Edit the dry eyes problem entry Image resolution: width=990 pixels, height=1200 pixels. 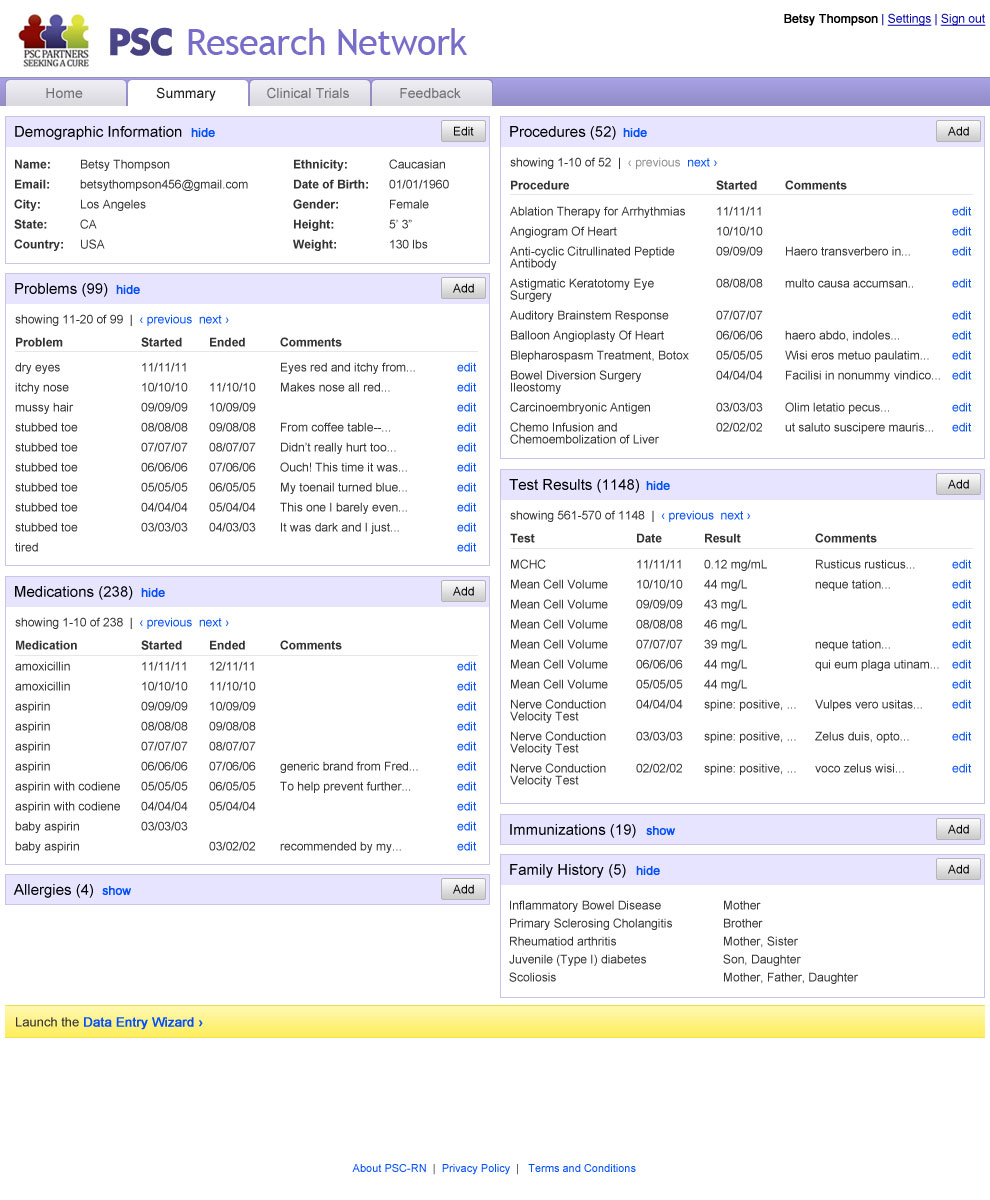[466, 368]
